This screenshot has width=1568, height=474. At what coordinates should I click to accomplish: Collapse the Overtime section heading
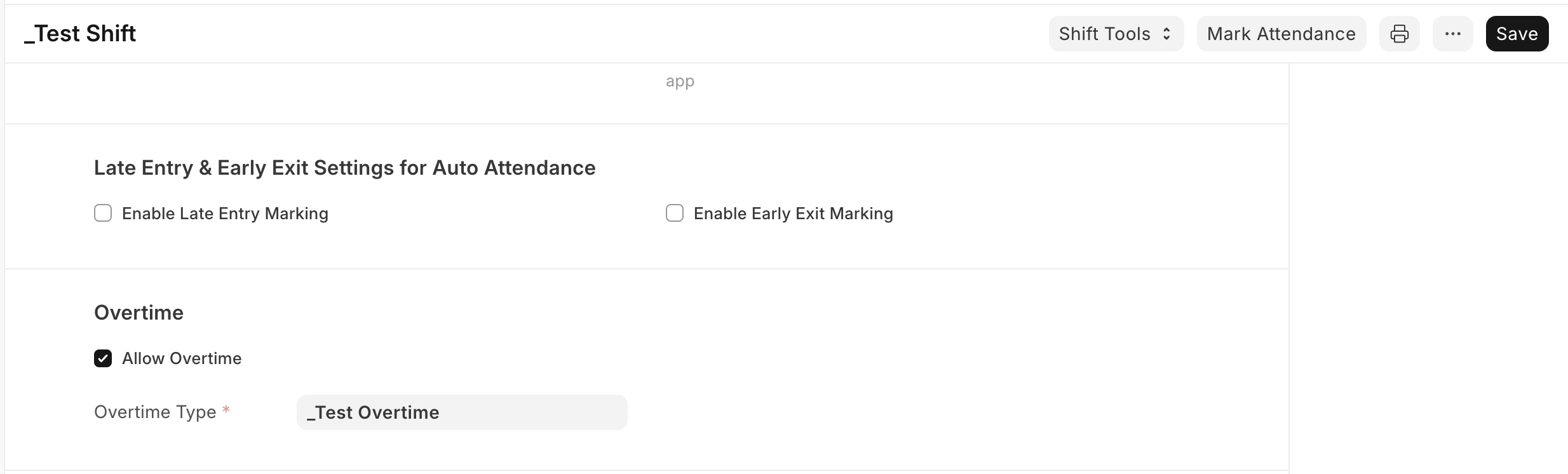point(139,313)
